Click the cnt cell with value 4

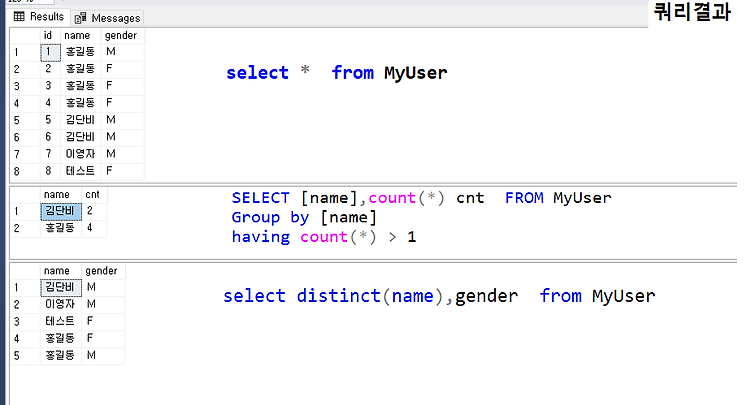point(94,228)
